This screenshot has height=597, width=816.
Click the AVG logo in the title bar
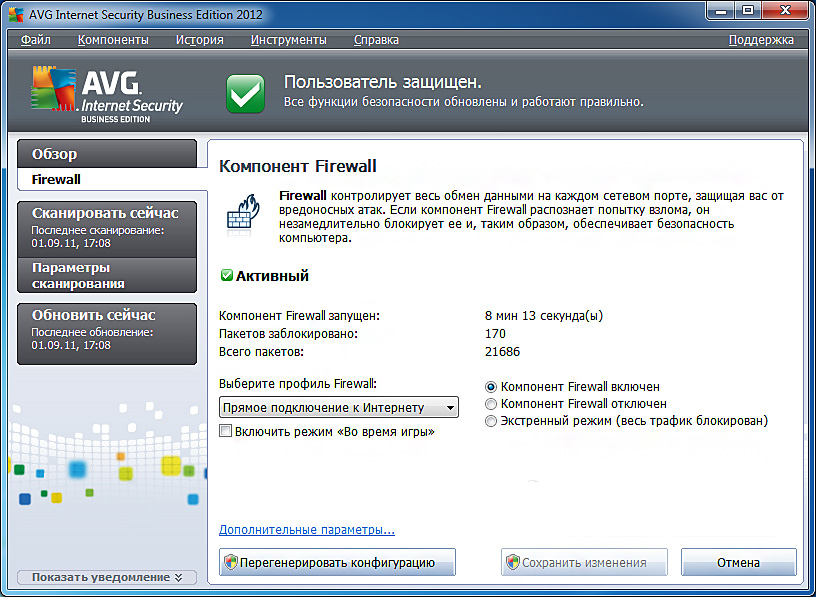click(x=16, y=14)
